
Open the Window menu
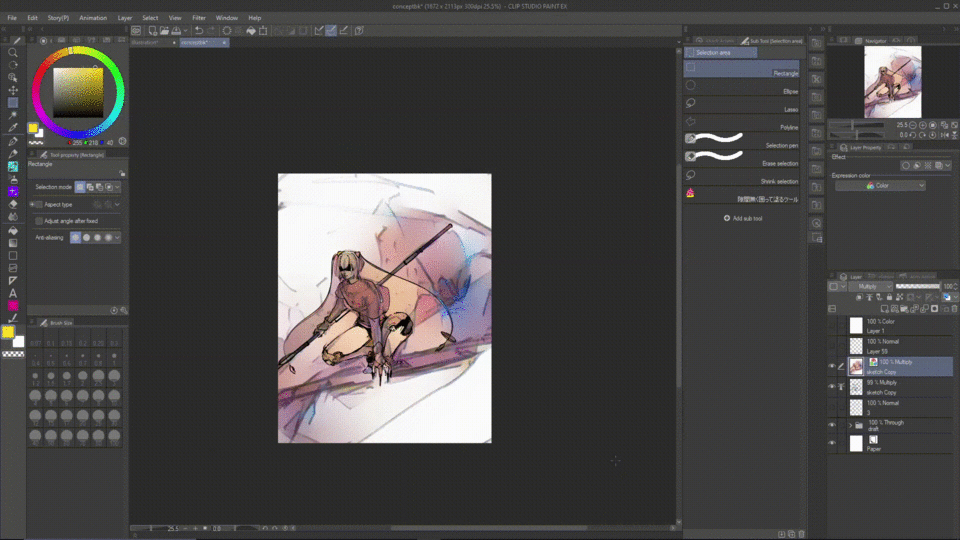pyautogui.click(x=227, y=18)
